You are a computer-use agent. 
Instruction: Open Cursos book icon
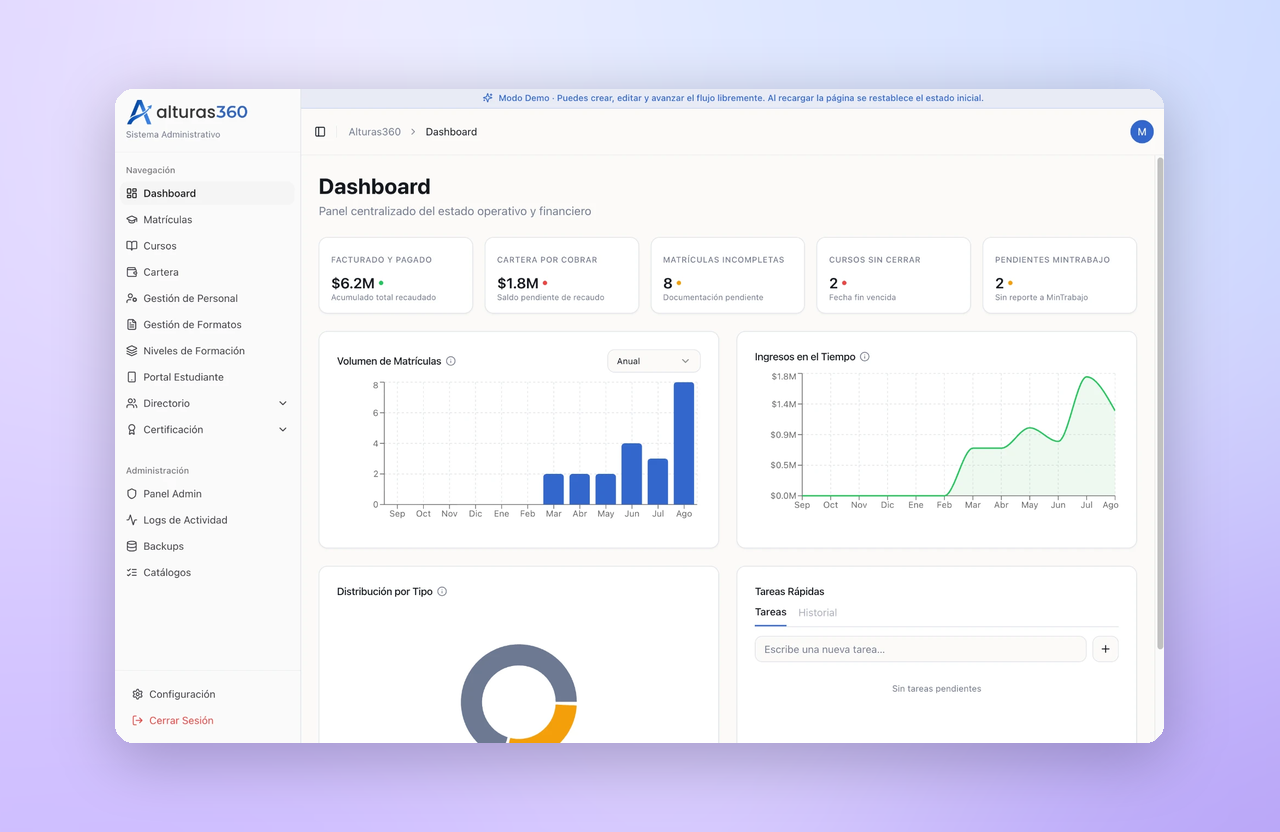pos(132,246)
